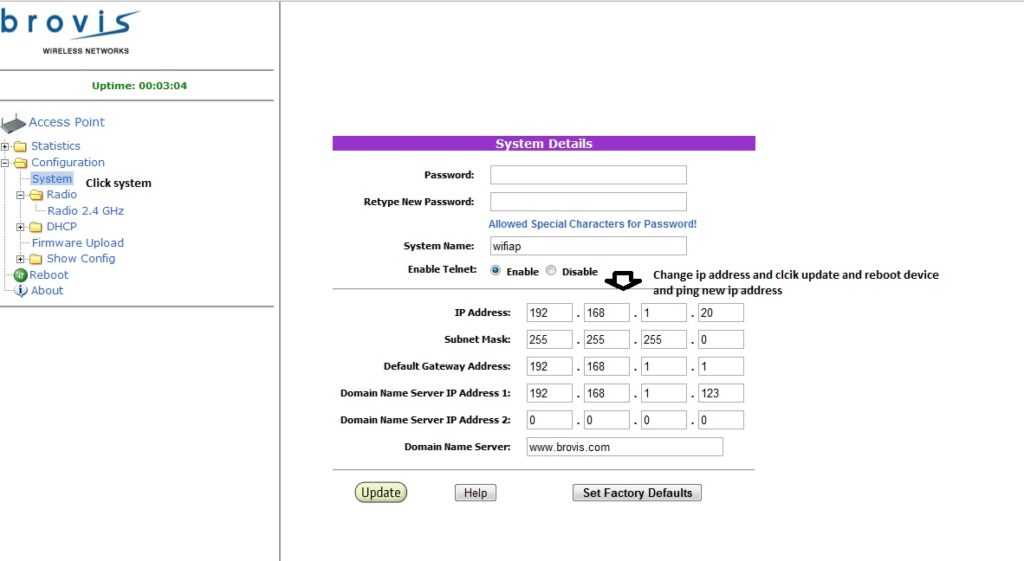This screenshot has width=1024, height=561.
Task: Click the green Reboot icon
Action: [20, 275]
